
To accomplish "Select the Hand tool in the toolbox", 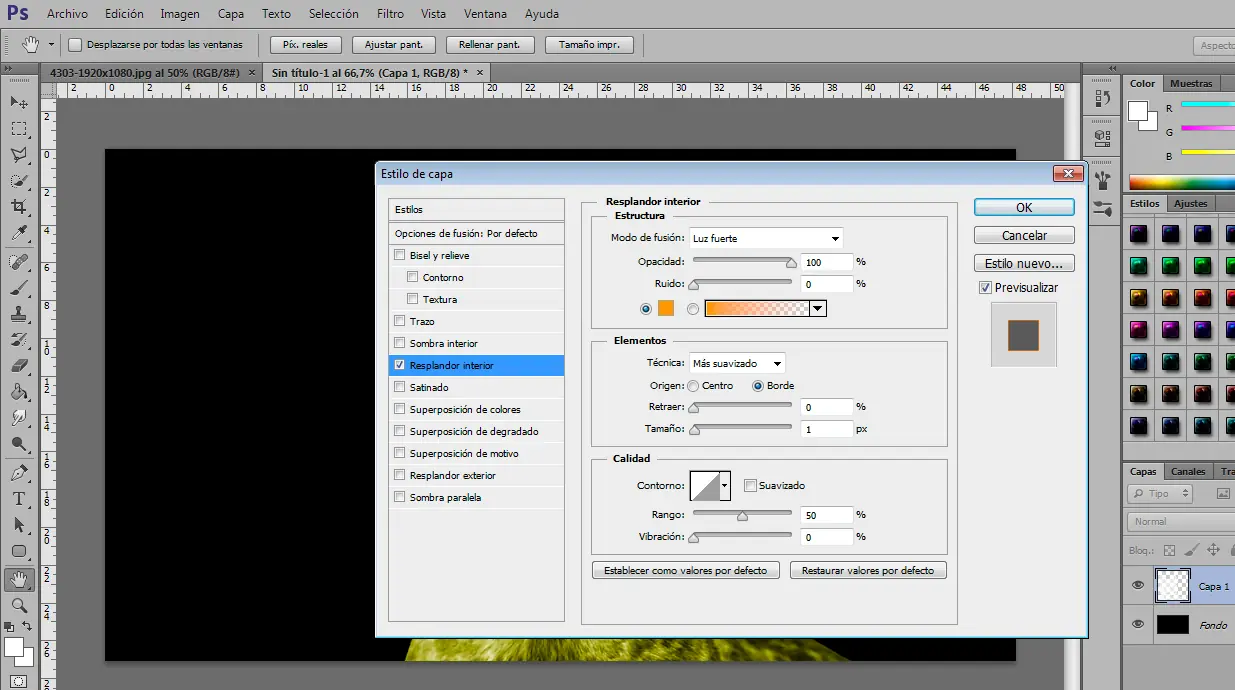I will [x=19, y=580].
